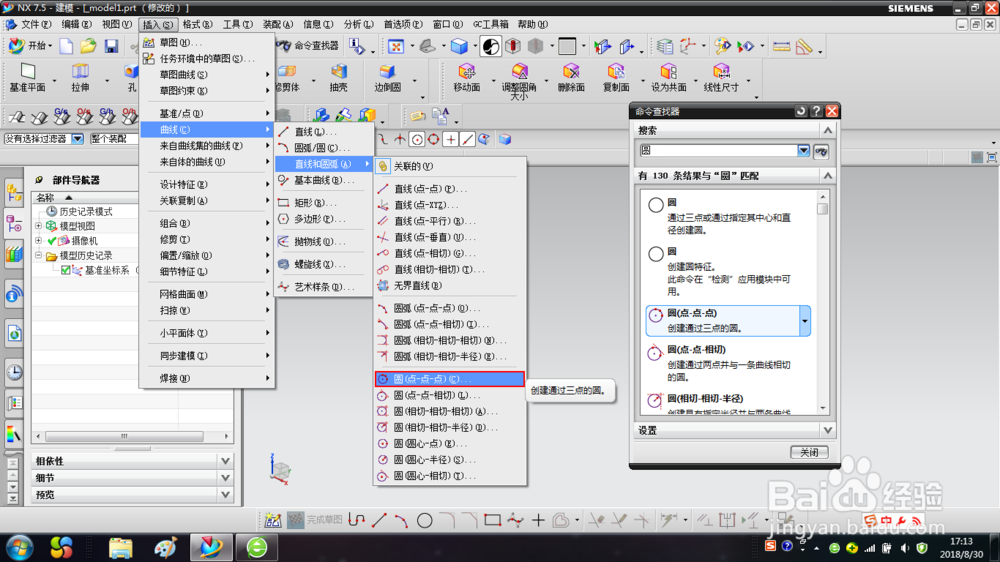Select 基本曲线 in curve submenu

pyautogui.click(x=324, y=181)
